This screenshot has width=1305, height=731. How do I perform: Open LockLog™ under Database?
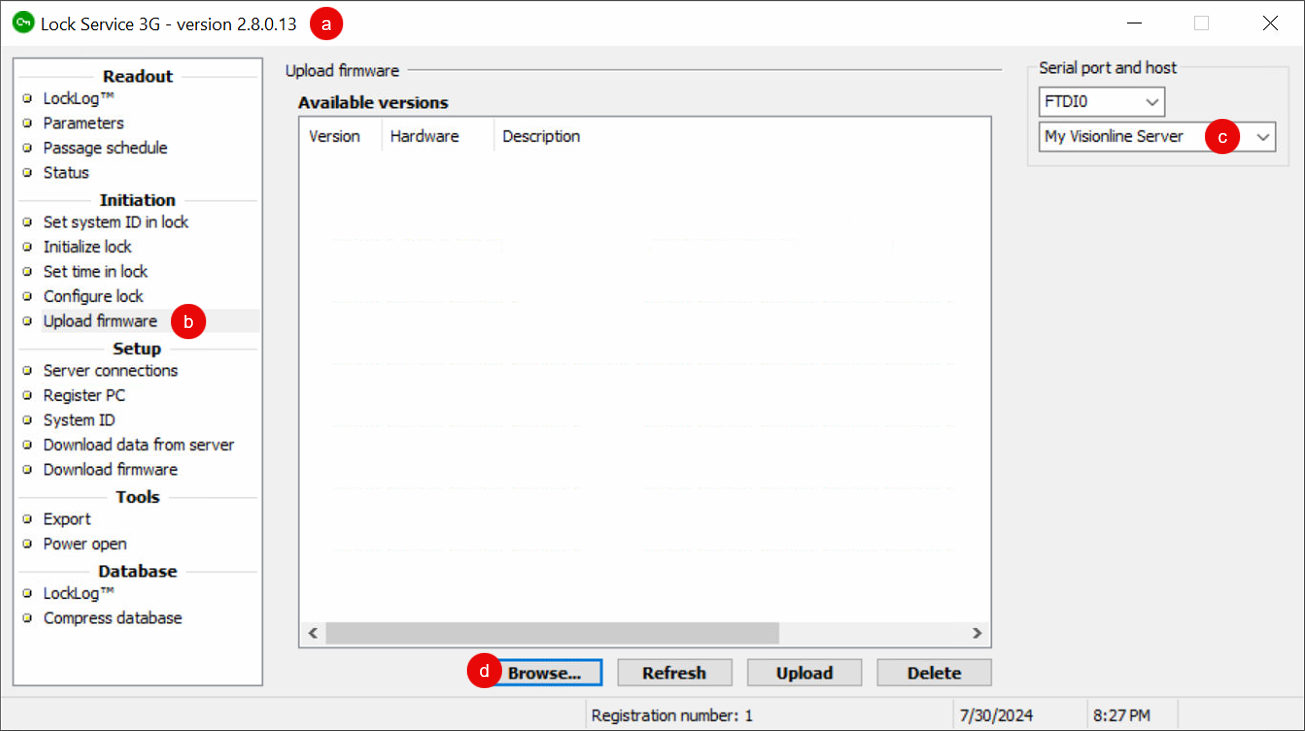point(79,594)
